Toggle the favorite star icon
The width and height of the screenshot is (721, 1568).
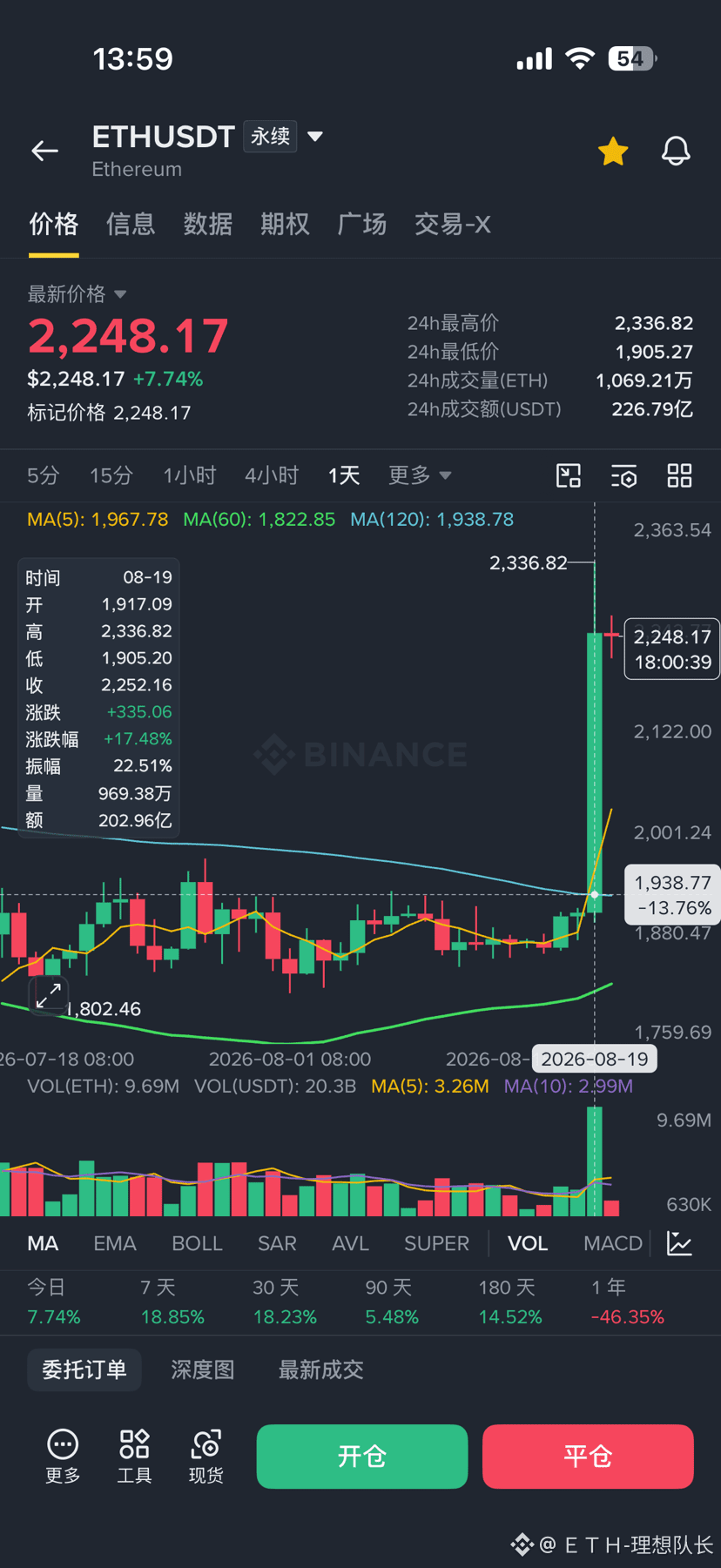613,151
